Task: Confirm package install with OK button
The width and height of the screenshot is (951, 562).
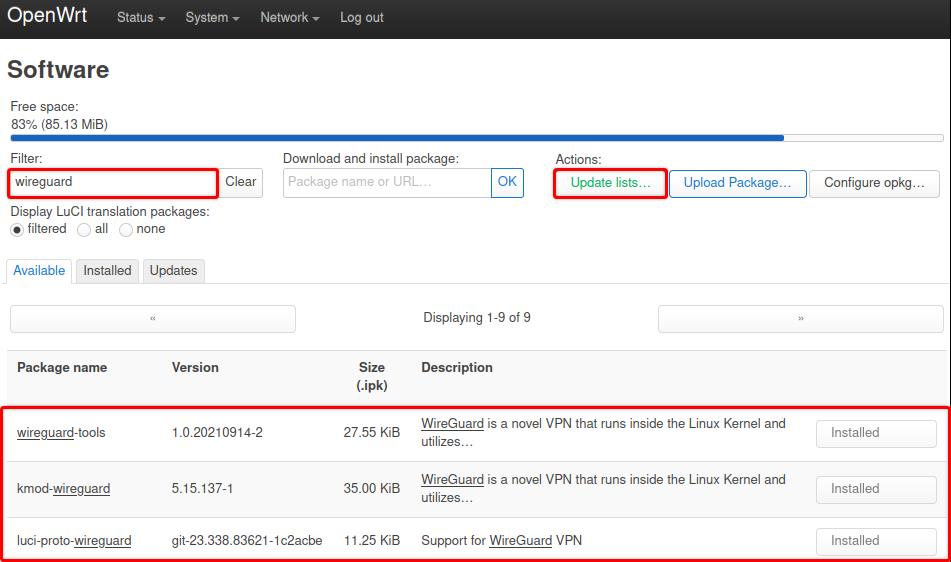Action: pyautogui.click(x=507, y=182)
